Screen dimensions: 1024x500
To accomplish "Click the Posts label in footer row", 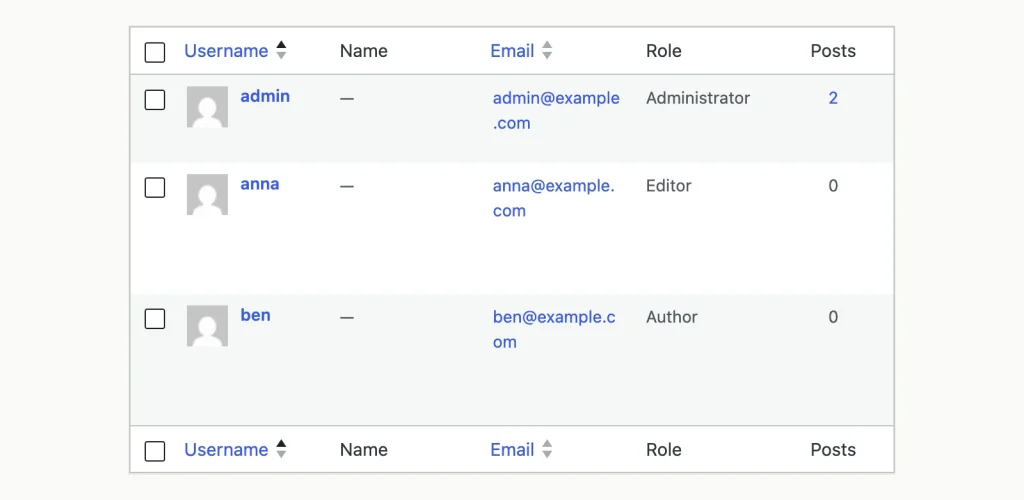I will pos(833,450).
